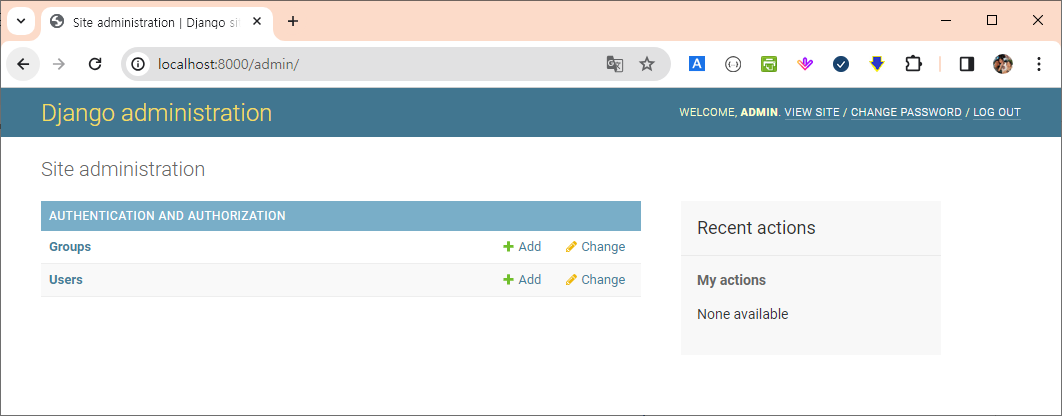Click the browser forward arrow

[60, 64]
